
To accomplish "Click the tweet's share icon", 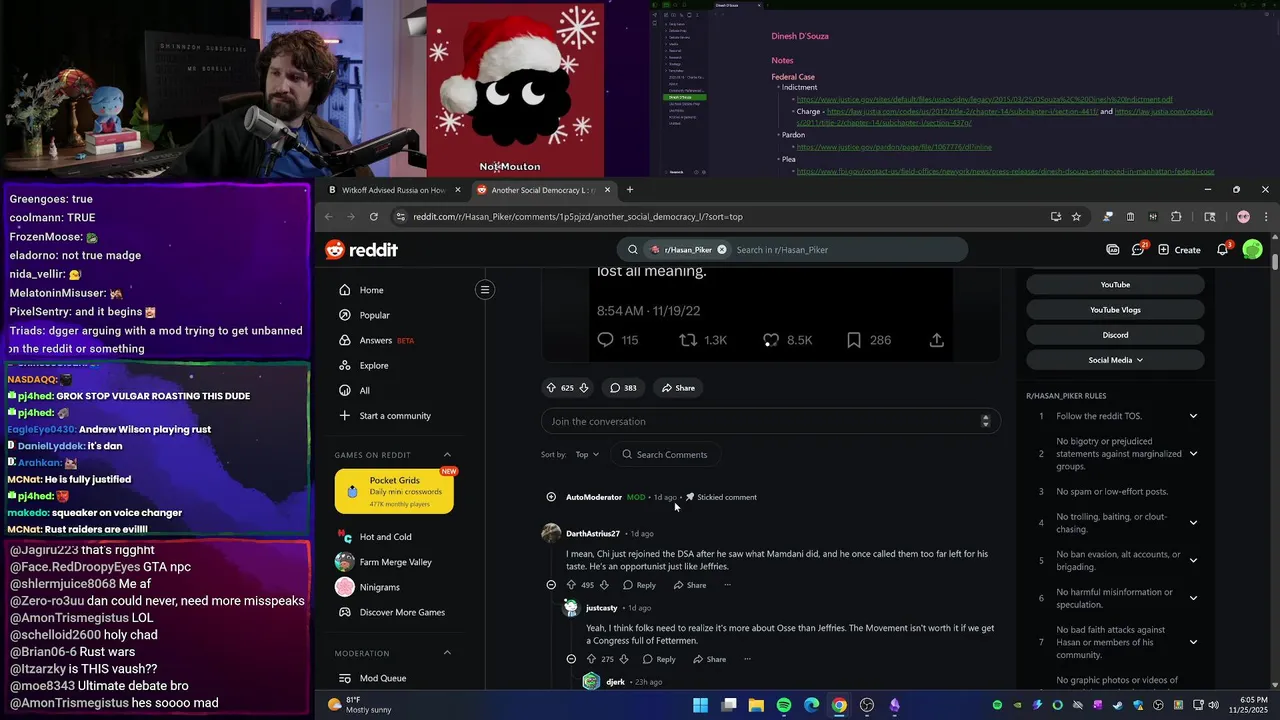I will click(x=936, y=340).
